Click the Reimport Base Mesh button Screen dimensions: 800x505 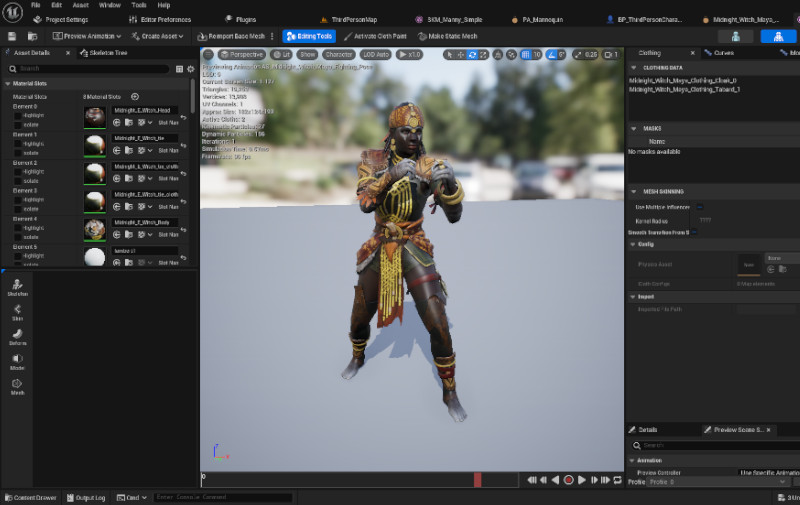(232, 36)
